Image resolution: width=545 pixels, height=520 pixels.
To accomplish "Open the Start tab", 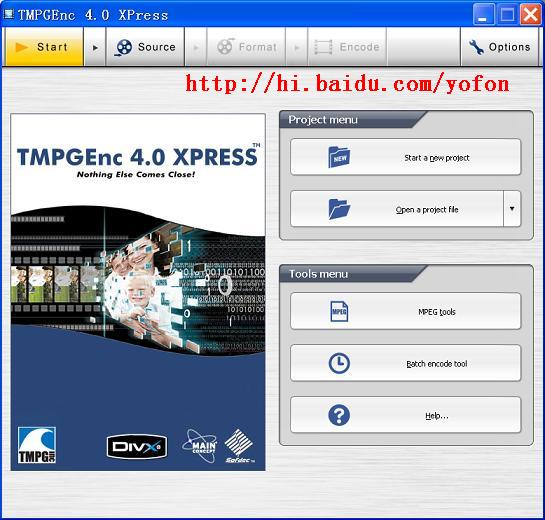I will (x=44, y=47).
